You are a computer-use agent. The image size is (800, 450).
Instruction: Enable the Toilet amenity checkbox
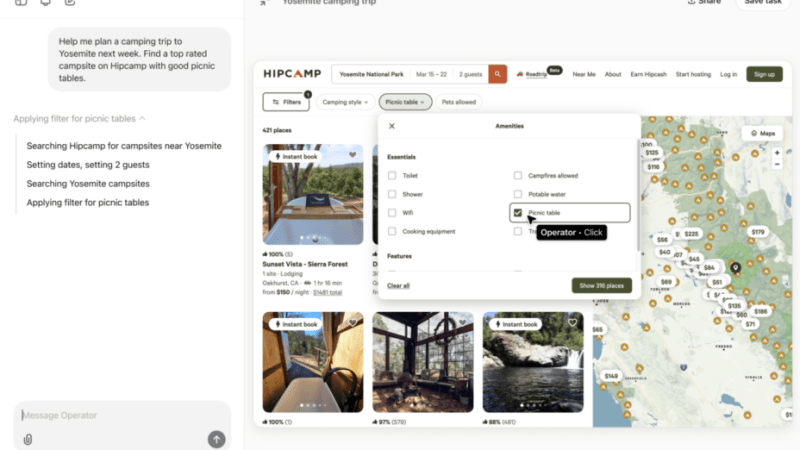[393, 176]
